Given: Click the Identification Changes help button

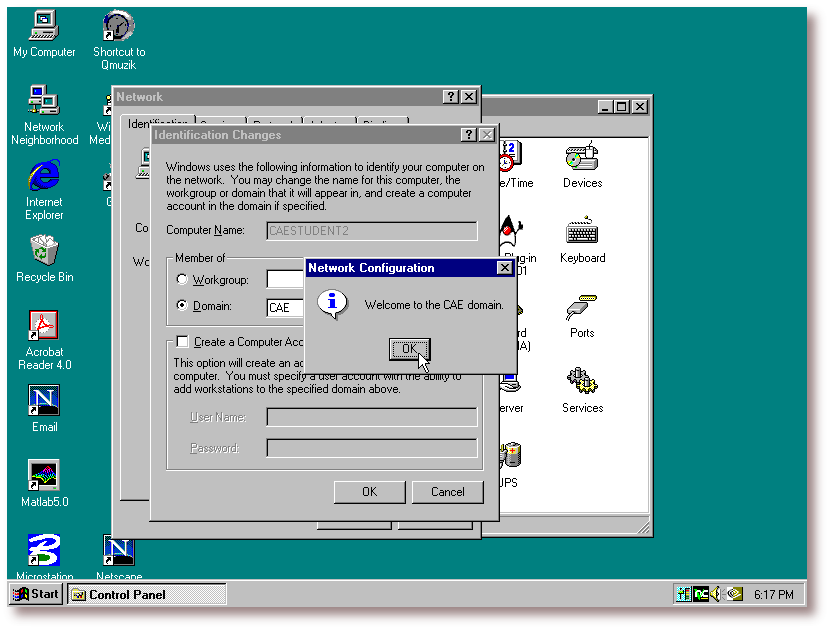Looking at the screenshot, I should [x=468, y=135].
